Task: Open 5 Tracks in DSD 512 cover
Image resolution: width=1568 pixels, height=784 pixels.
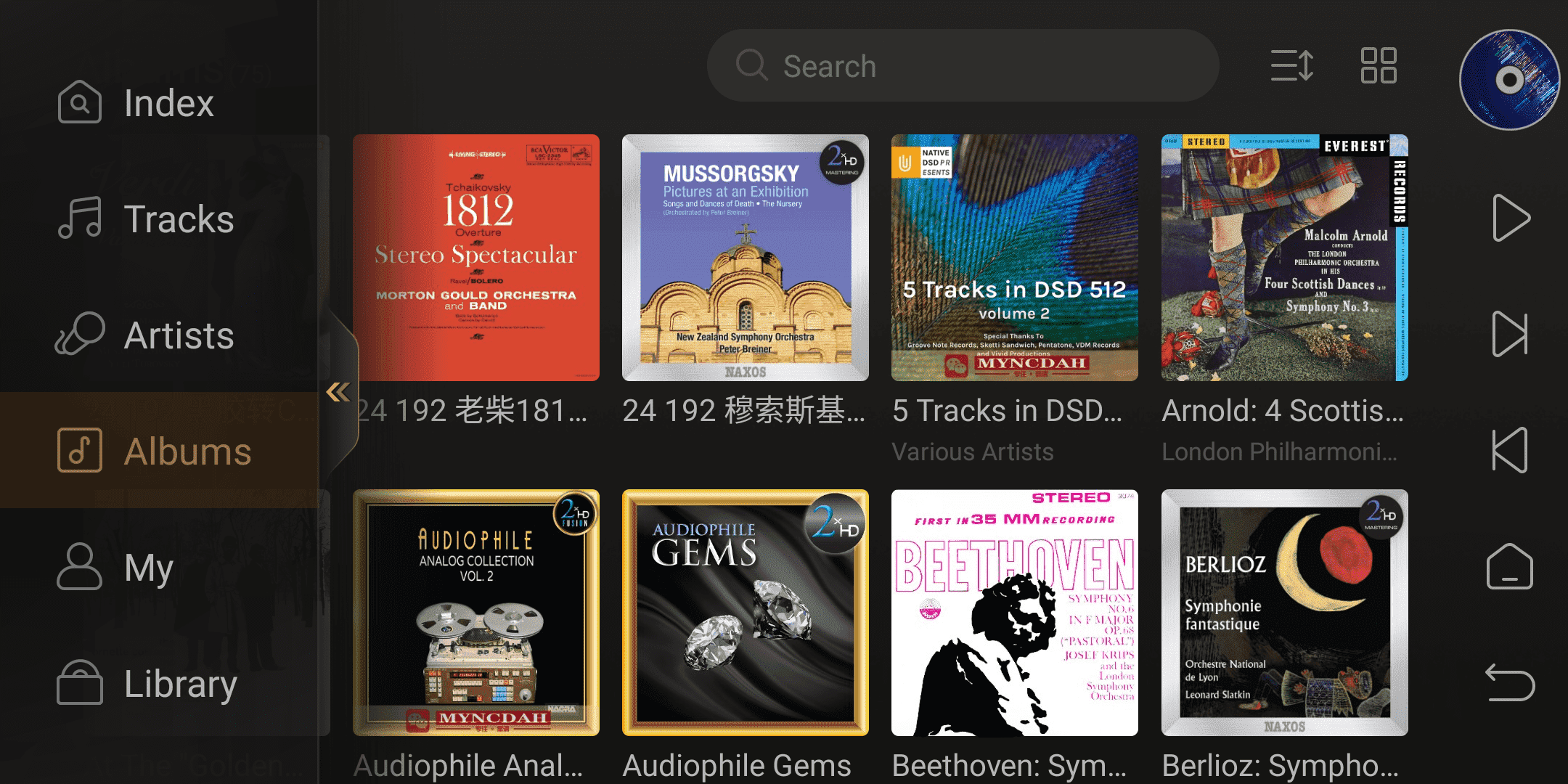Action: click(x=1015, y=258)
